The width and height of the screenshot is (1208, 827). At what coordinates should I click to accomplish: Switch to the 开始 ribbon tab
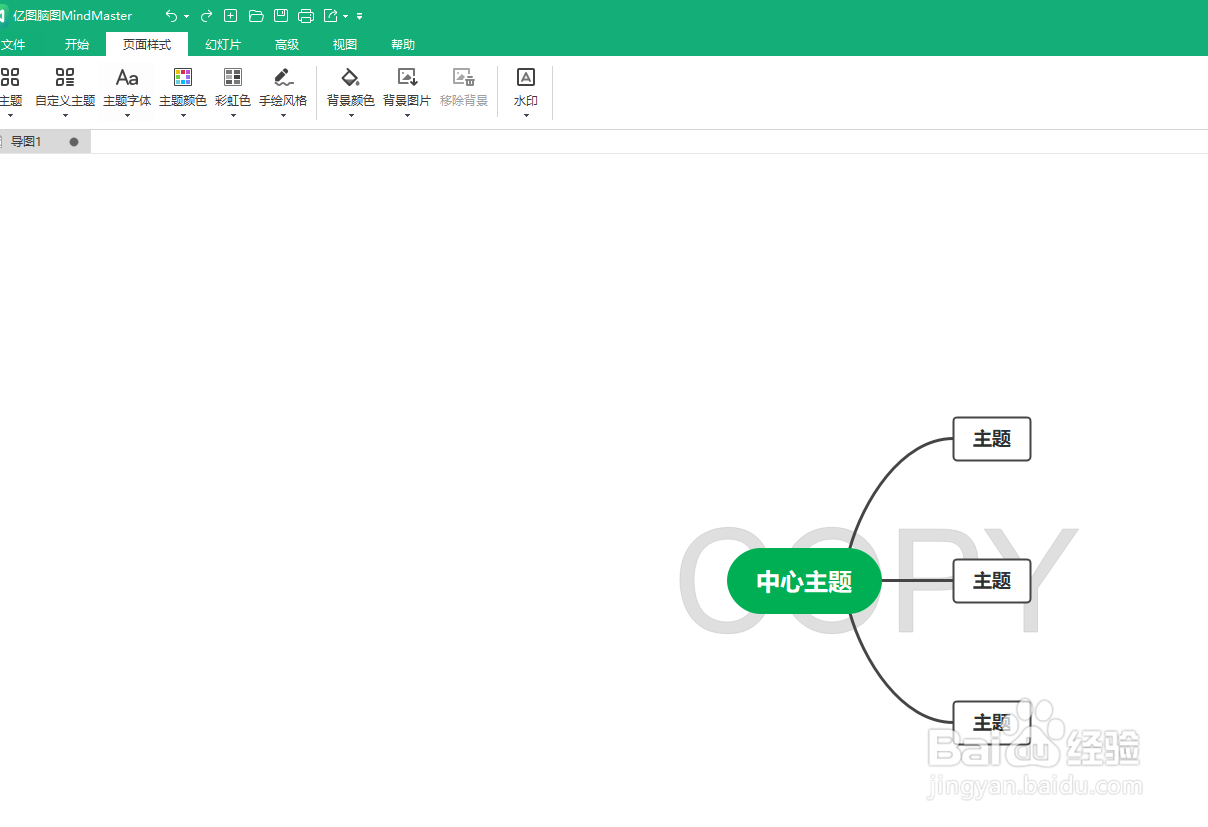point(77,45)
